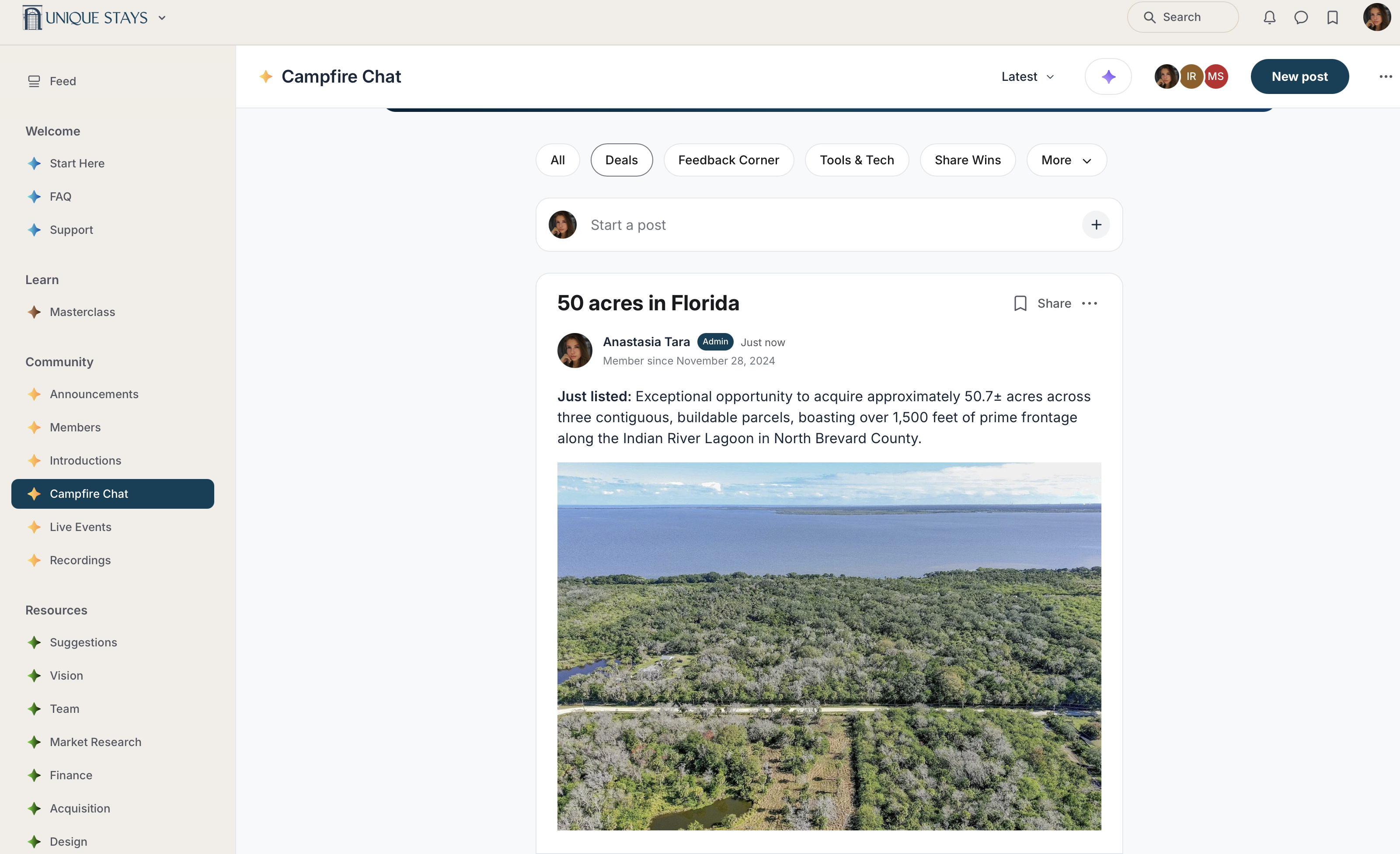Expand the More filters dropdown
The image size is (1400, 854).
click(x=1066, y=160)
